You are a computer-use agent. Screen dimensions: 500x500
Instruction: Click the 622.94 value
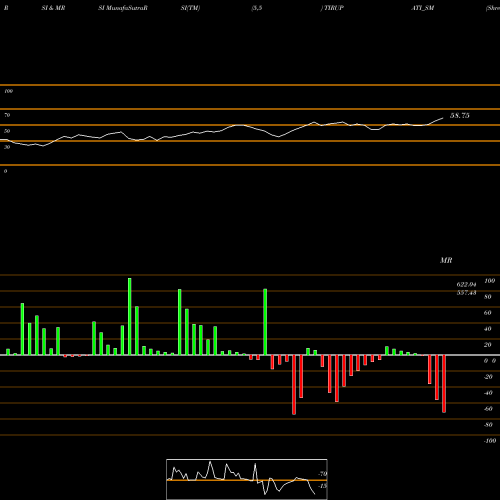click(466, 284)
